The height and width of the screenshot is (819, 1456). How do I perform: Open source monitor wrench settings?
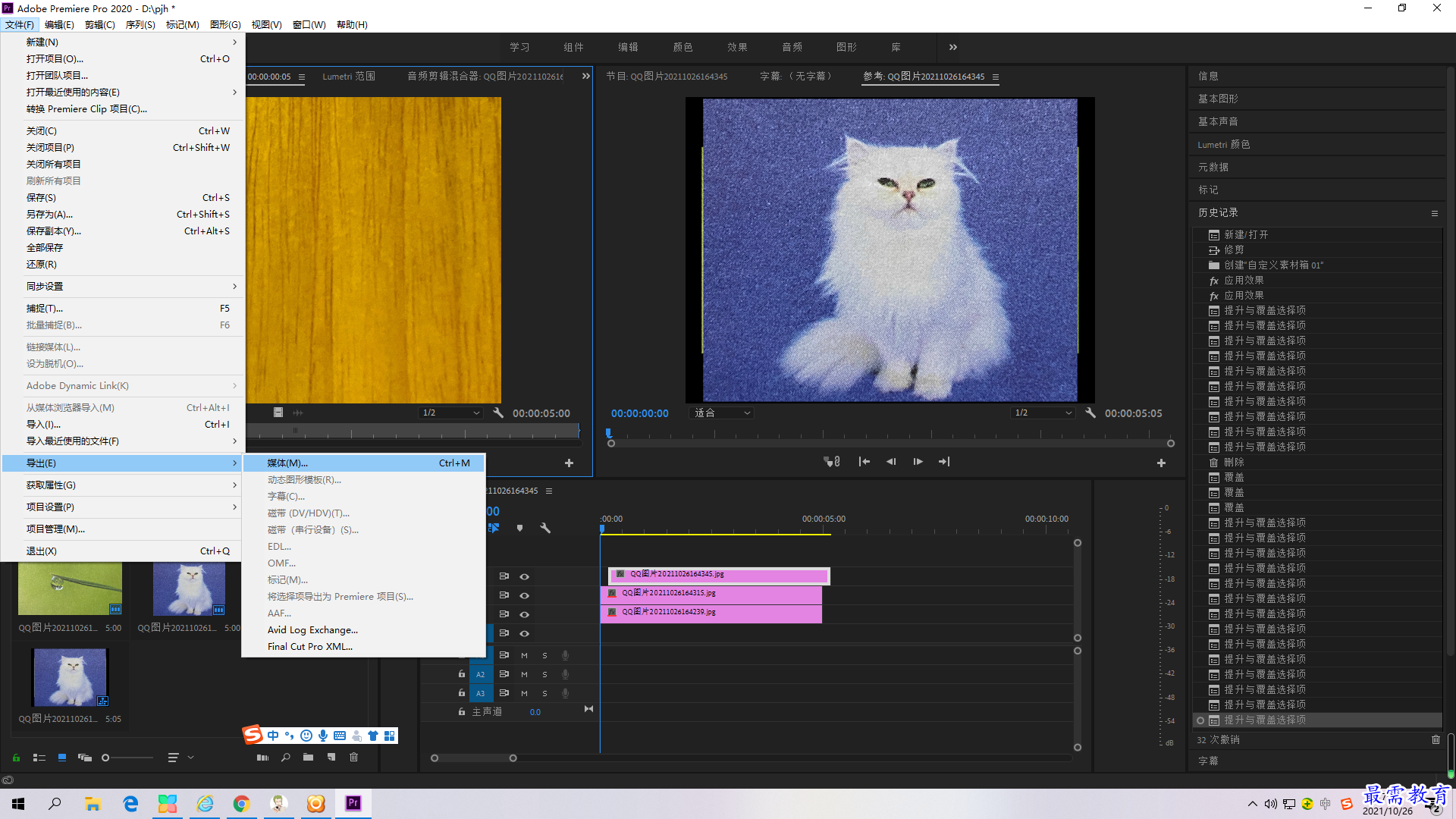(x=498, y=413)
